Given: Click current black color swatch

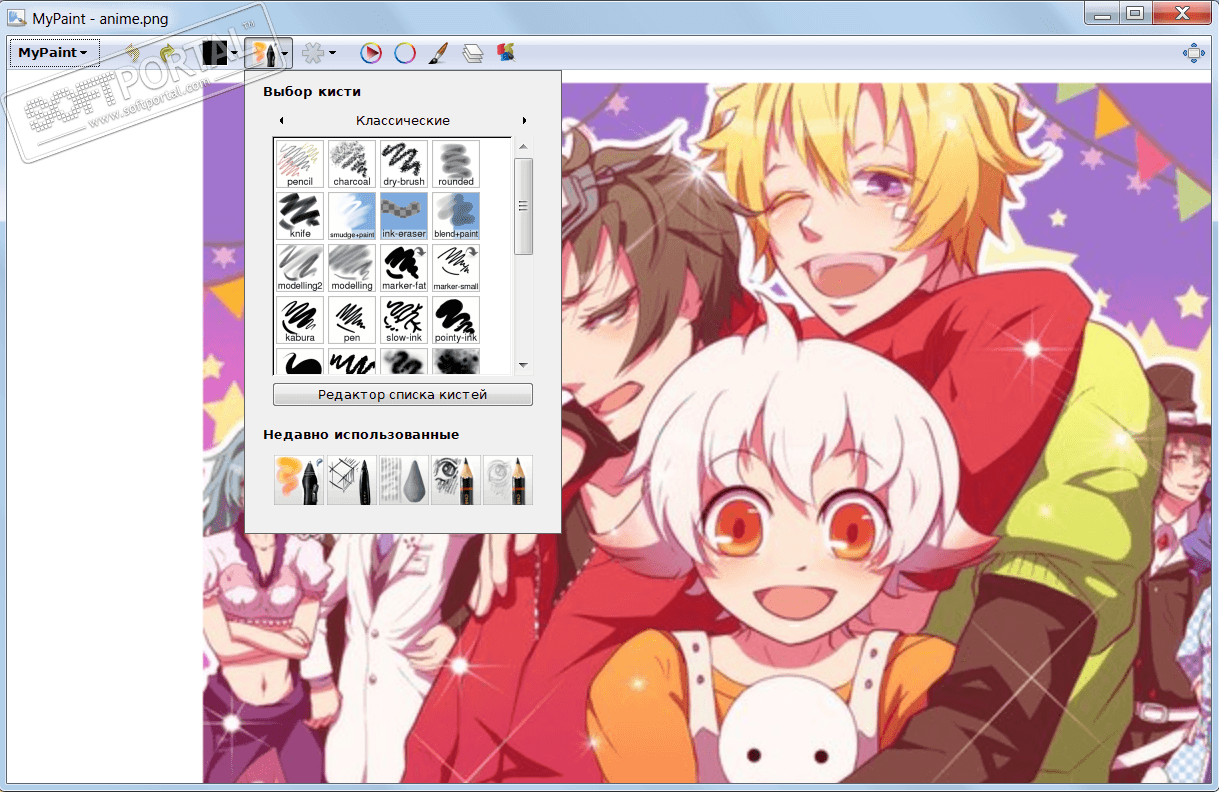Looking at the screenshot, I should (214, 53).
